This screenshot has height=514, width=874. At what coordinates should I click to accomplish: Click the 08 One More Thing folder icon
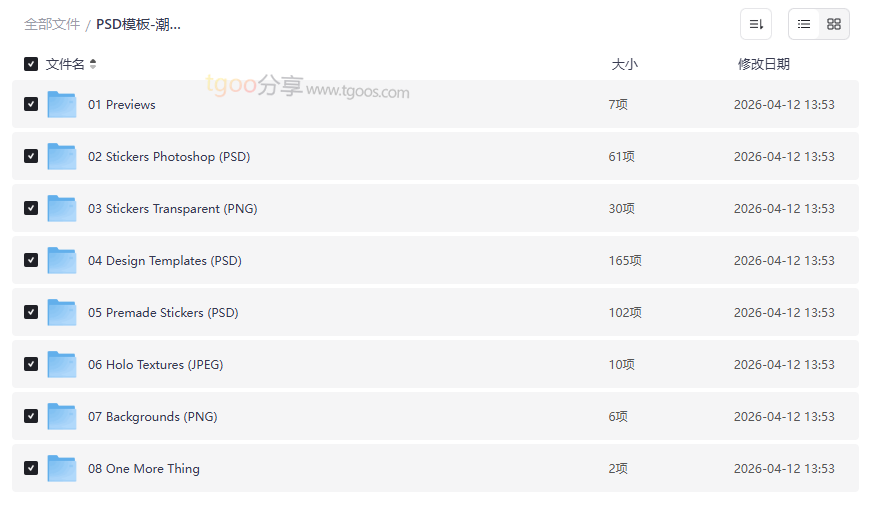[x=62, y=468]
